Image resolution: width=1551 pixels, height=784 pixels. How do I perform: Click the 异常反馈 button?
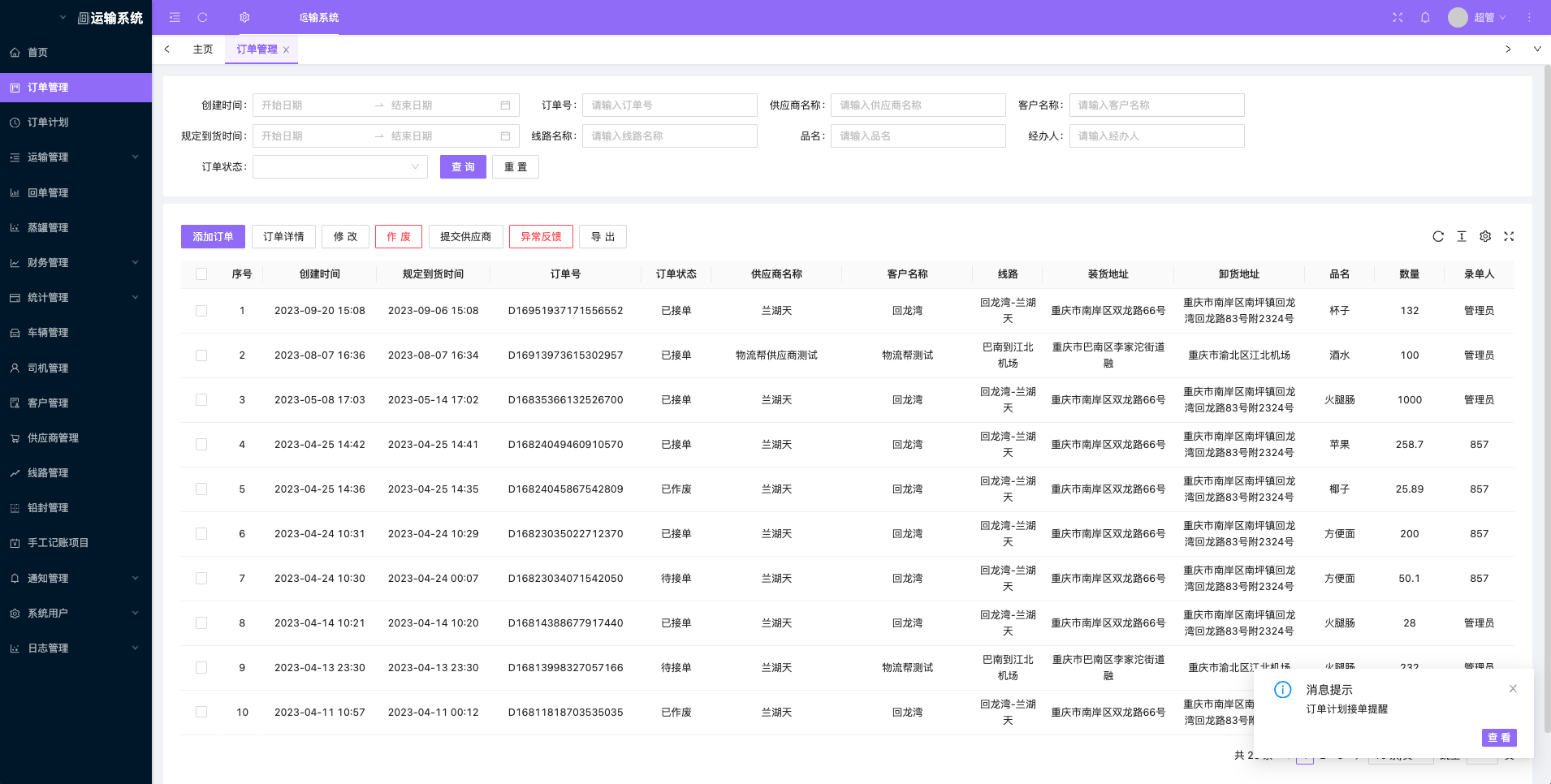(x=541, y=236)
